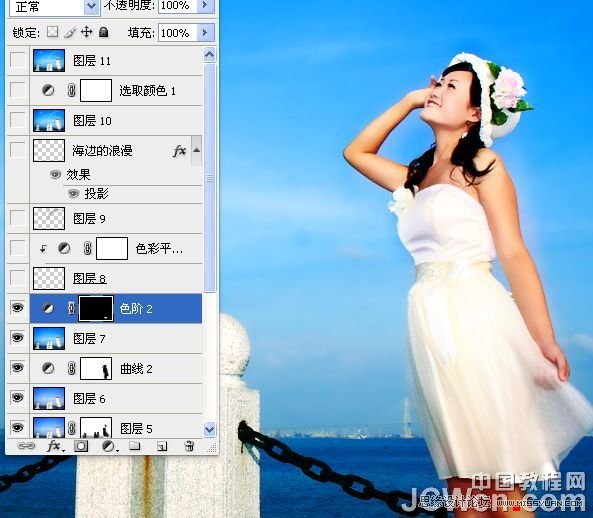Click the new group folder icon
Viewport: 593px width, 518px height.
pyautogui.click(x=134, y=446)
